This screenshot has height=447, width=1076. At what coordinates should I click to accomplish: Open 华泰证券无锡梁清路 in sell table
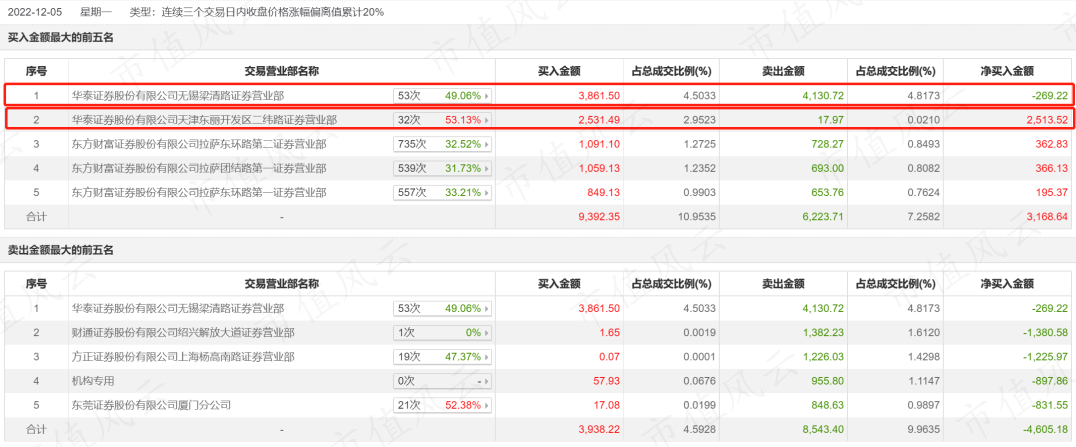[178, 309]
